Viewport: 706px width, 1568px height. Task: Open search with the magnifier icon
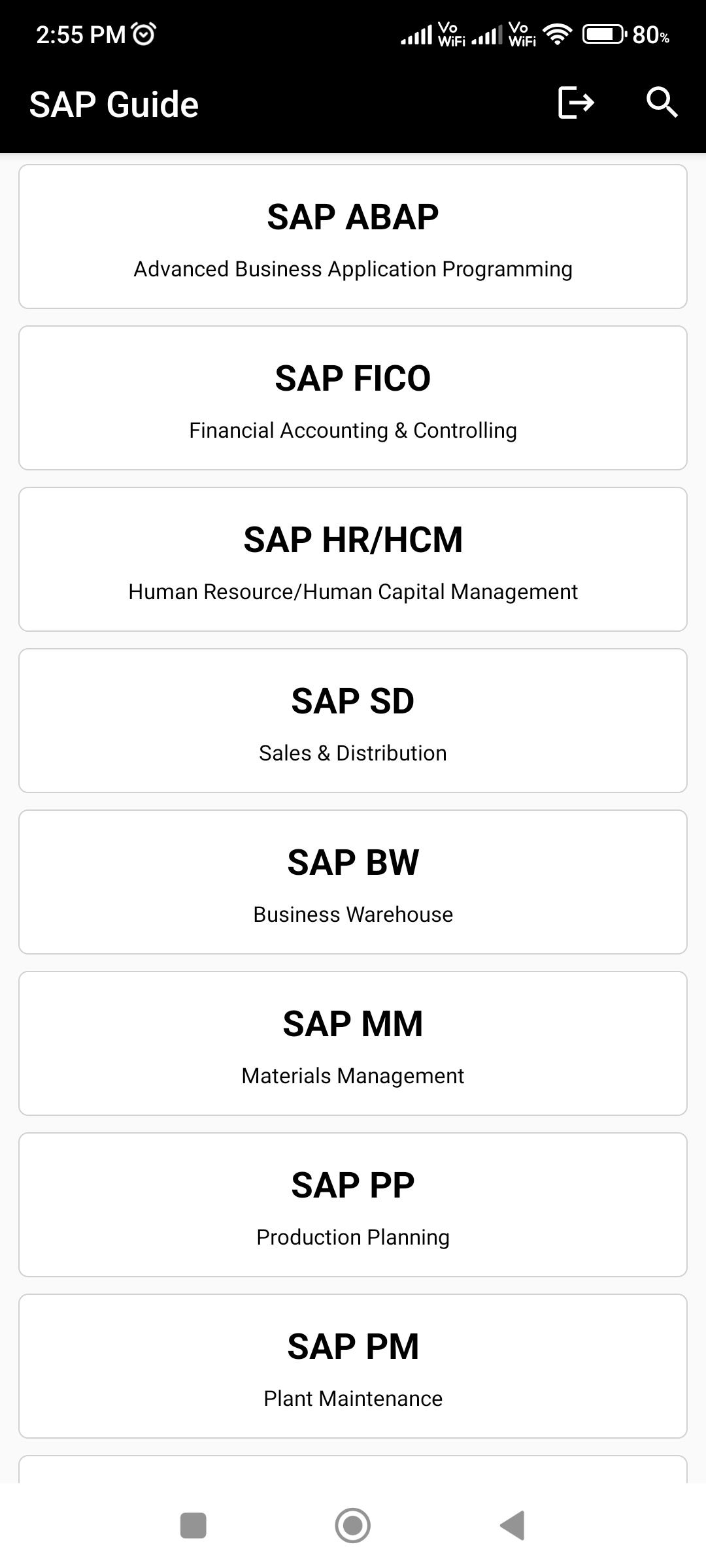click(x=662, y=103)
